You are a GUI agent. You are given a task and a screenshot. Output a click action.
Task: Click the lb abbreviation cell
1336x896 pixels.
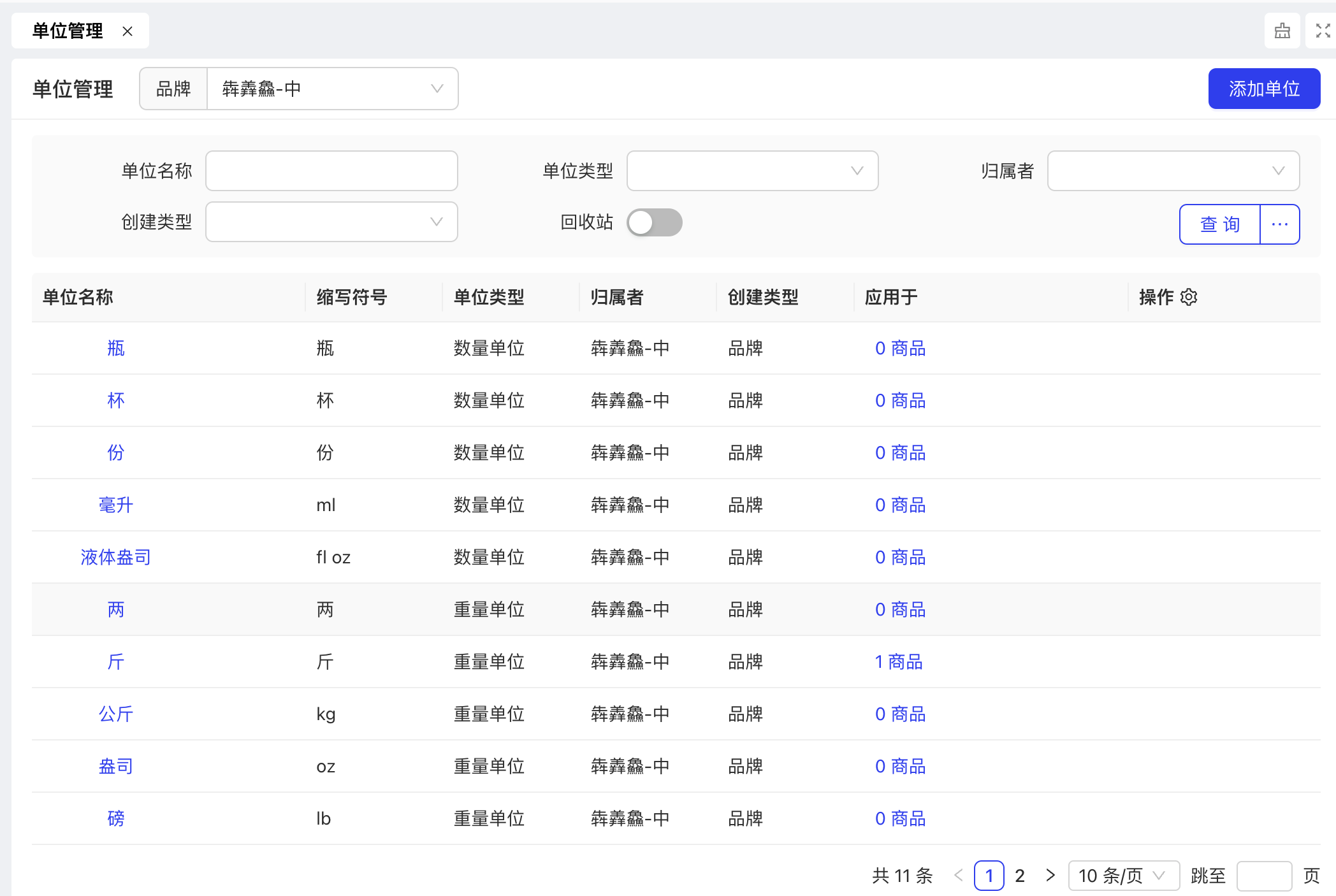(x=324, y=818)
